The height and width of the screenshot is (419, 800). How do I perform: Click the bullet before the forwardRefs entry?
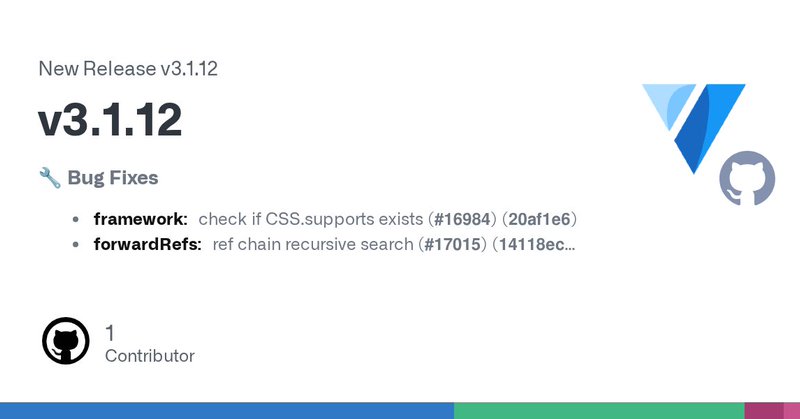[76, 244]
